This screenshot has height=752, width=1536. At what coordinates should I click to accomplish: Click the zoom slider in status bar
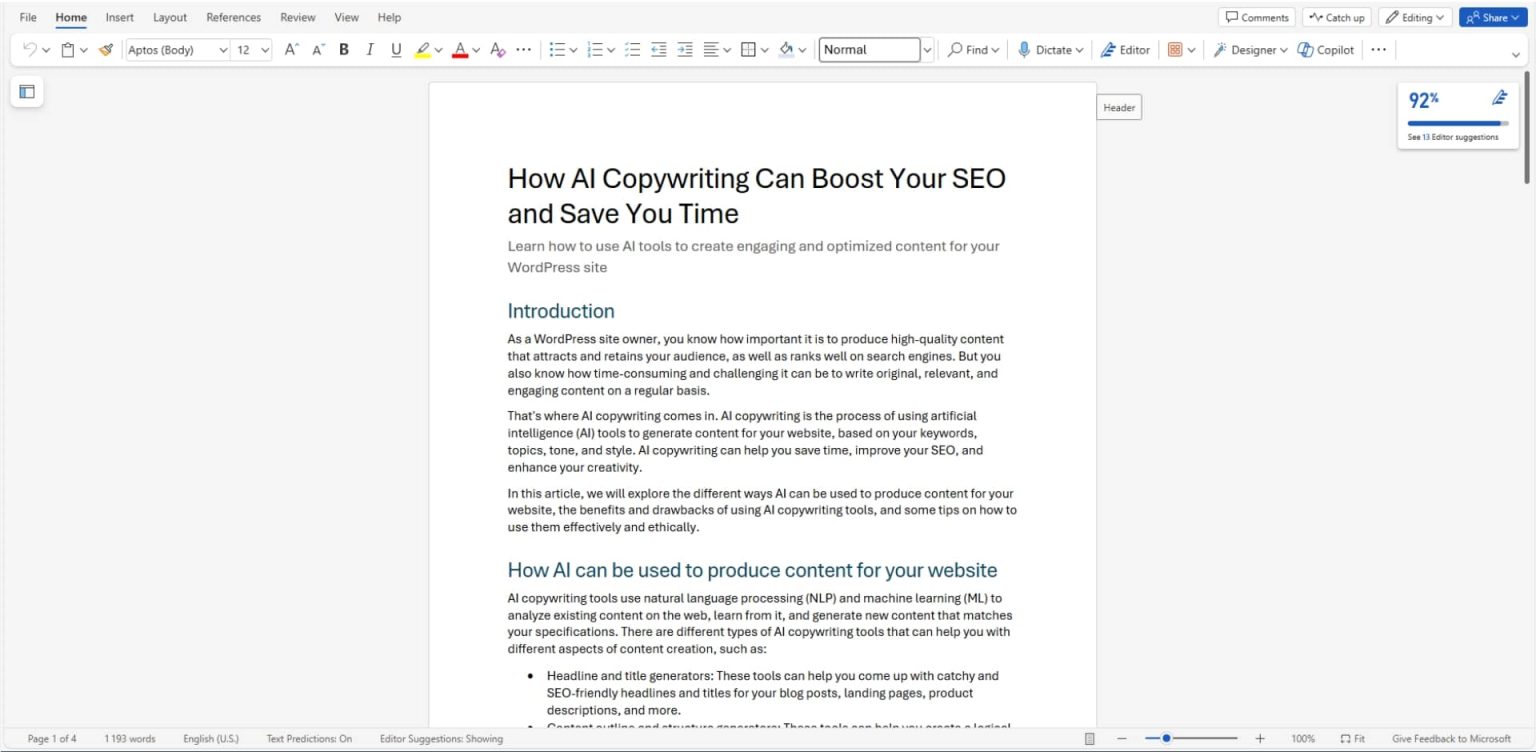(x=1191, y=739)
